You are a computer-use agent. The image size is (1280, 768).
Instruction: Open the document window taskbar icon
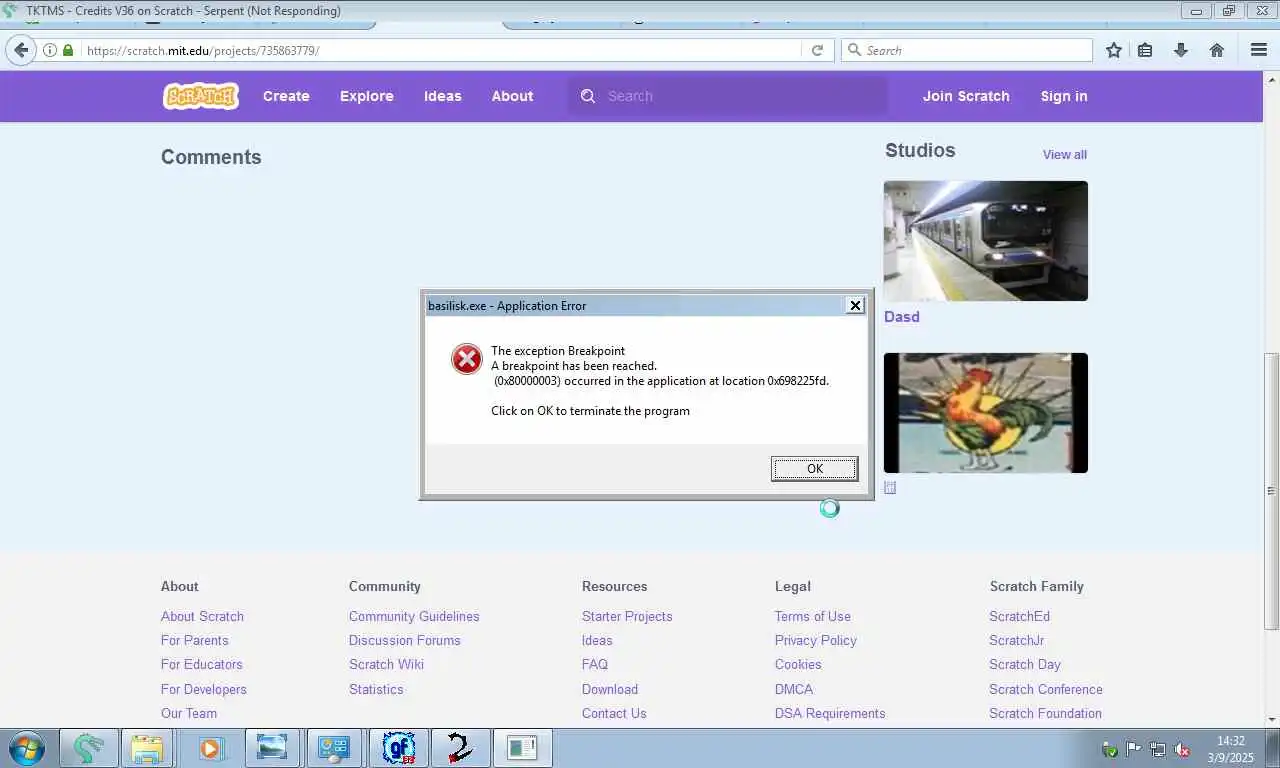pos(523,748)
